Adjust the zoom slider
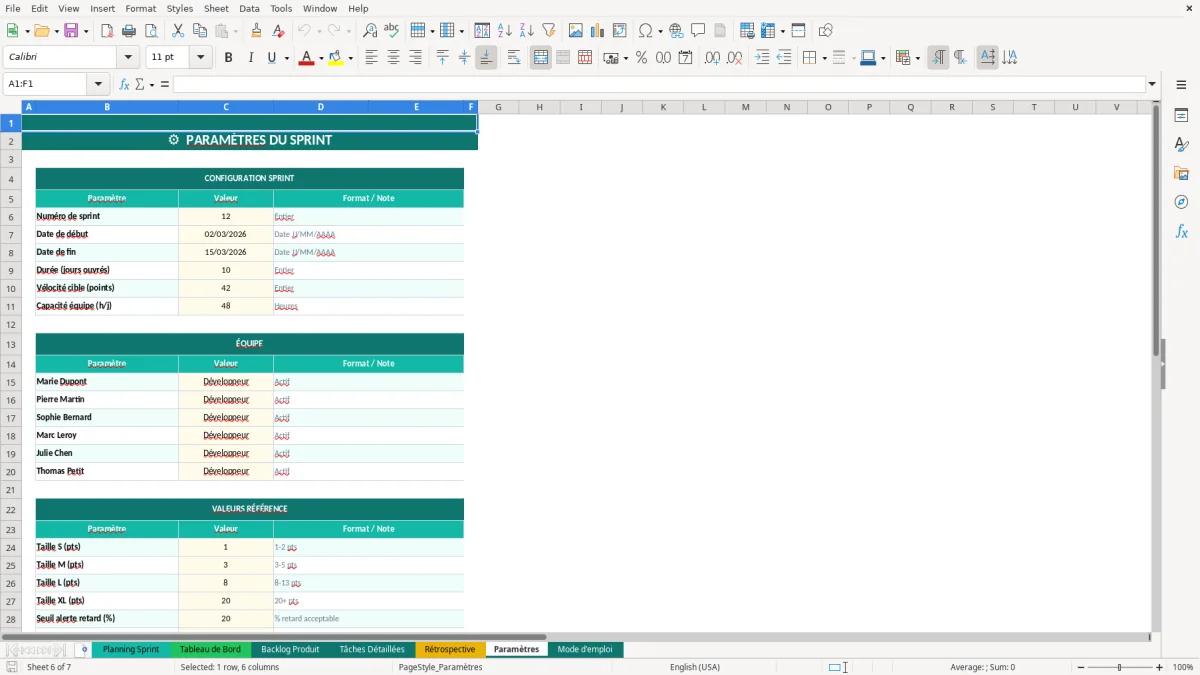The width and height of the screenshot is (1200, 675). tap(1120, 667)
